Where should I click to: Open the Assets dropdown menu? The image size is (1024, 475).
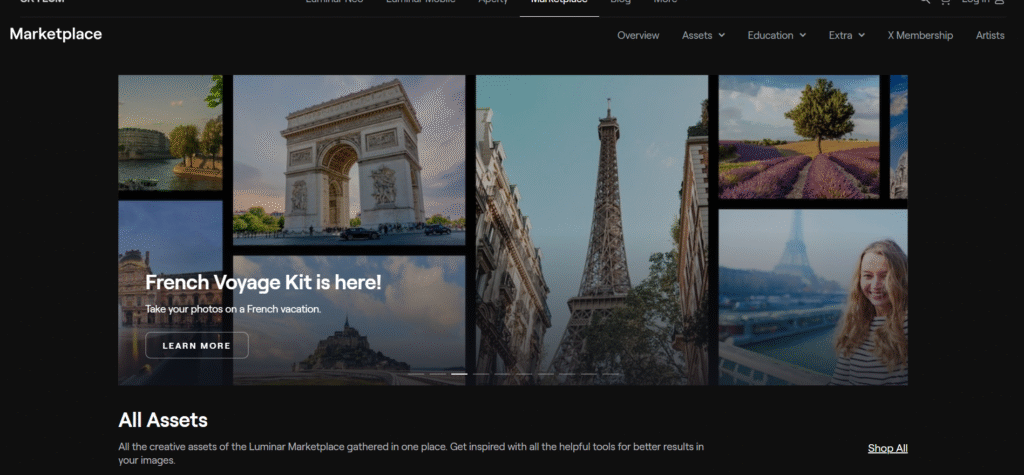pos(703,35)
